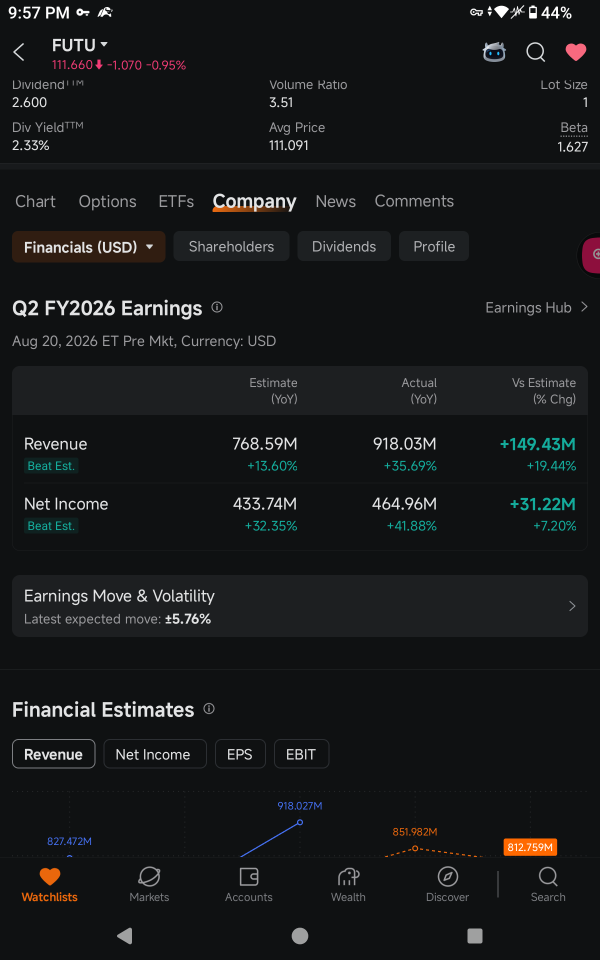
Task: Tap the floating pink side button
Action: coord(590,254)
